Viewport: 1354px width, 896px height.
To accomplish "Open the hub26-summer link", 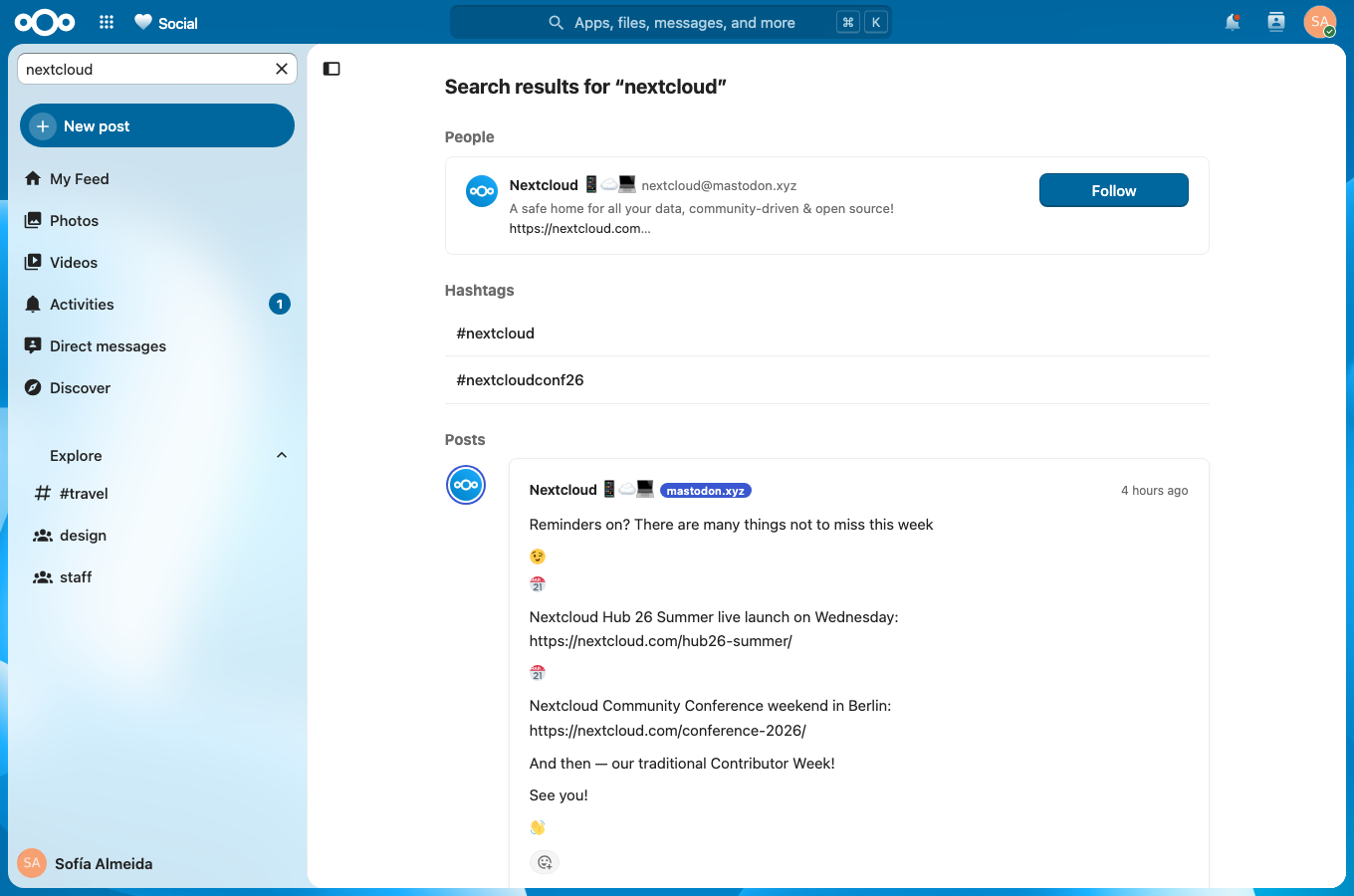I will (661, 641).
